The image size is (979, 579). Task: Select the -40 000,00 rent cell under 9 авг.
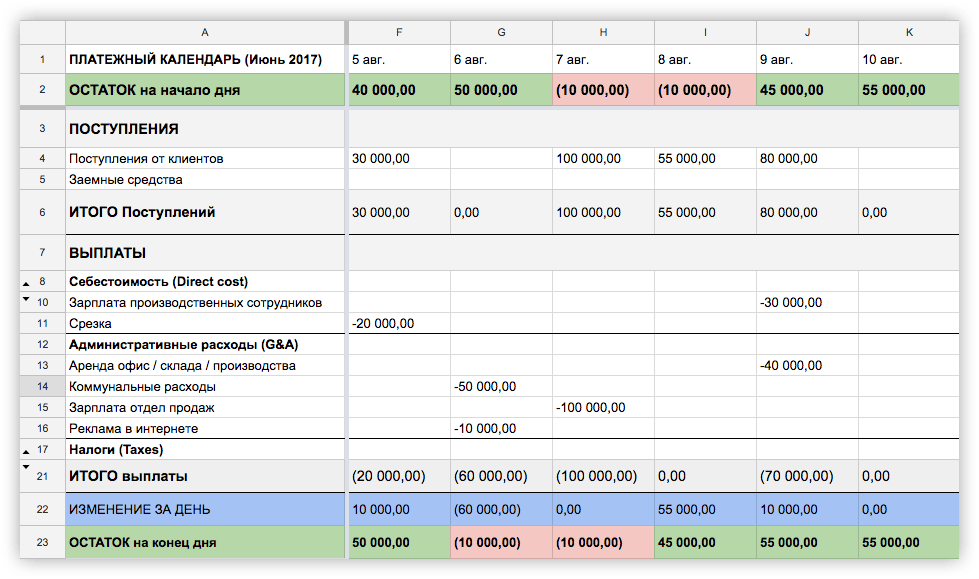point(807,366)
